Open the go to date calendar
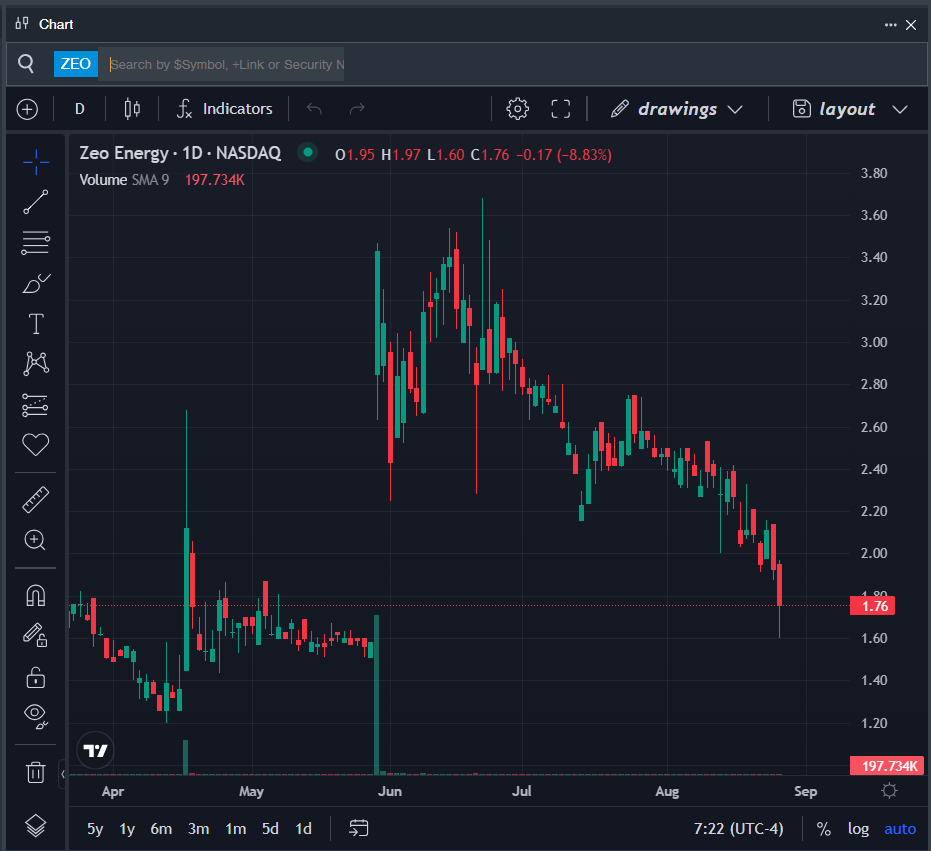Viewport: 931px width, 851px height. pyautogui.click(x=359, y=828)
